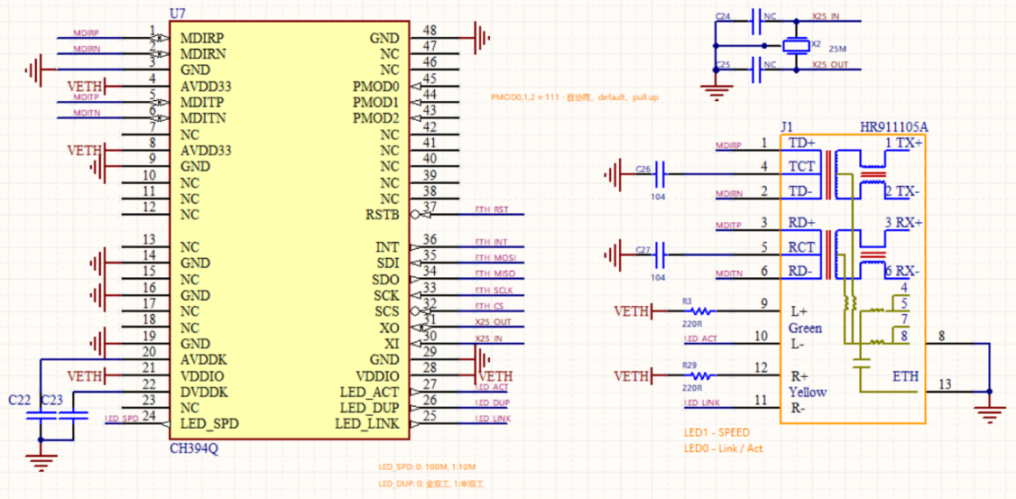The image size is (1016, 499).
Task: Select the MDIRP net label at J1
Action: (728, 146)
